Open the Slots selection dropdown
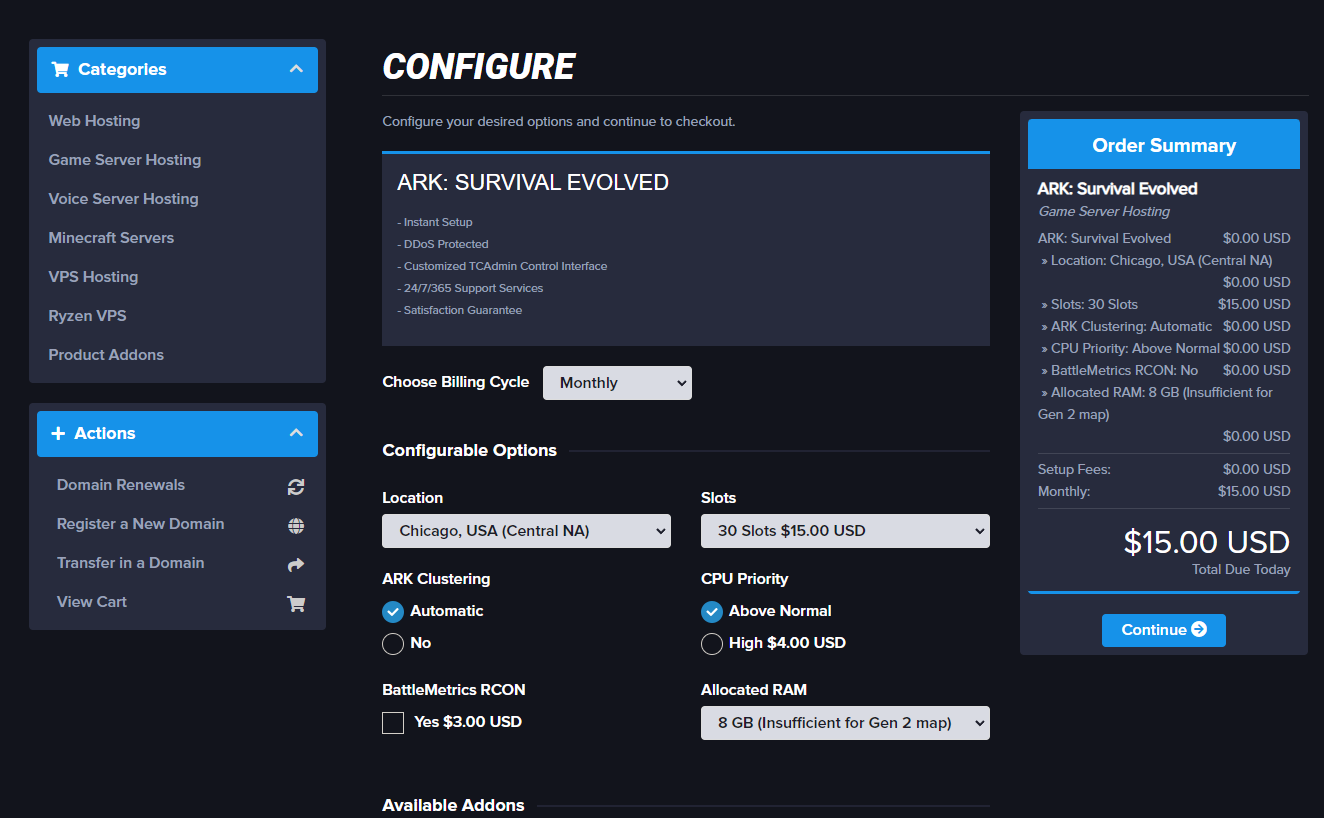 [x=845, y=531]
